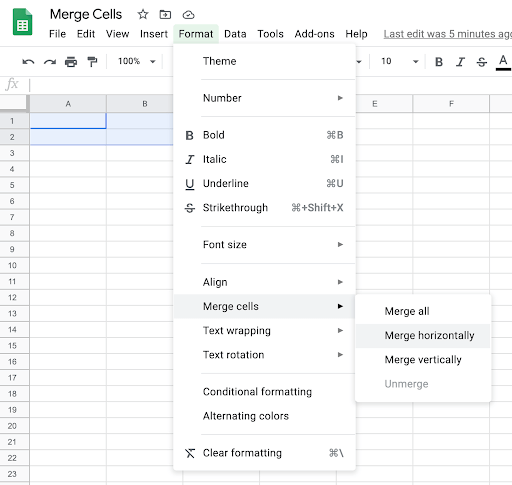Screen dimensions: 512x485
Task: Expand the Number submenu
Action: 264,98
